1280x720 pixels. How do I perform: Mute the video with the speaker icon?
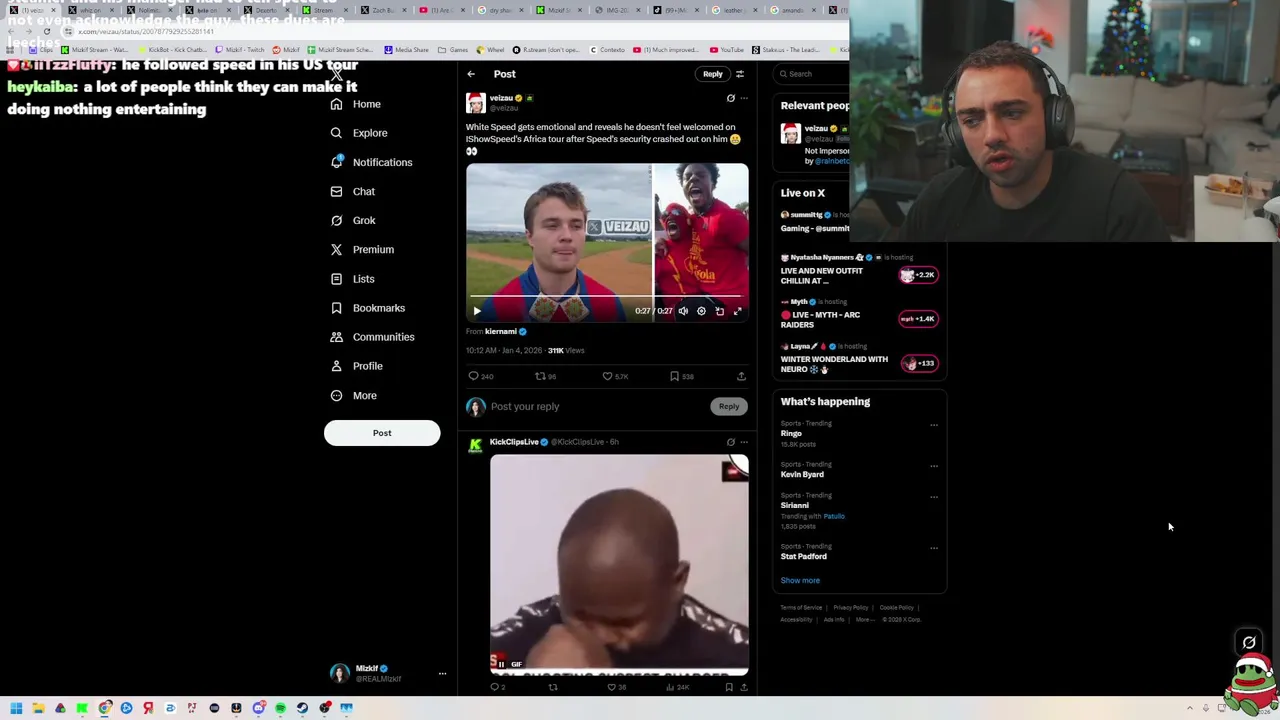click(683, 311)
